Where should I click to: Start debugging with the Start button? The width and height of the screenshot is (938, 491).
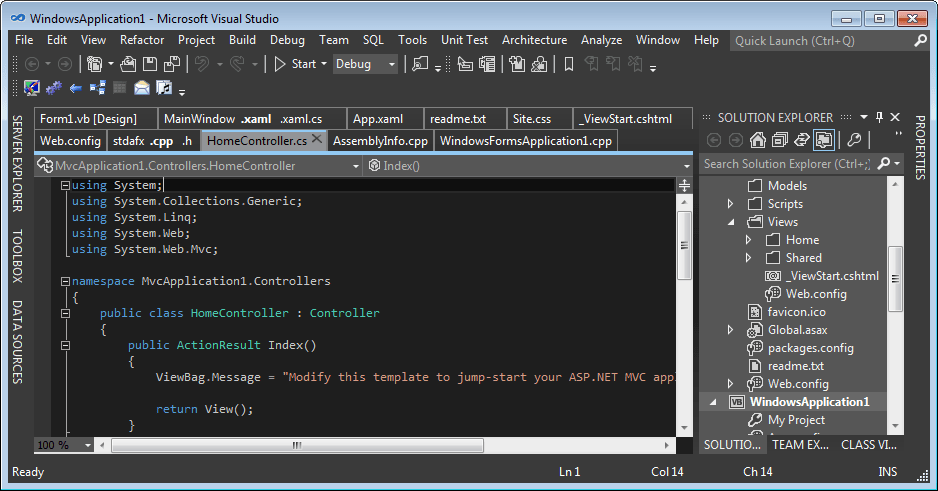click(x=295, y=64)
